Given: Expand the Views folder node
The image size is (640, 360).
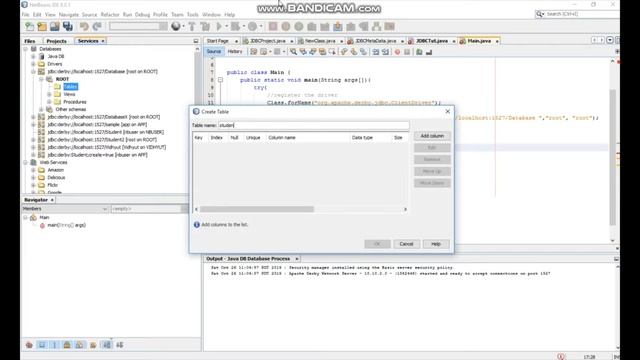Looking at the screenshot, I should [x=49, y=94].
